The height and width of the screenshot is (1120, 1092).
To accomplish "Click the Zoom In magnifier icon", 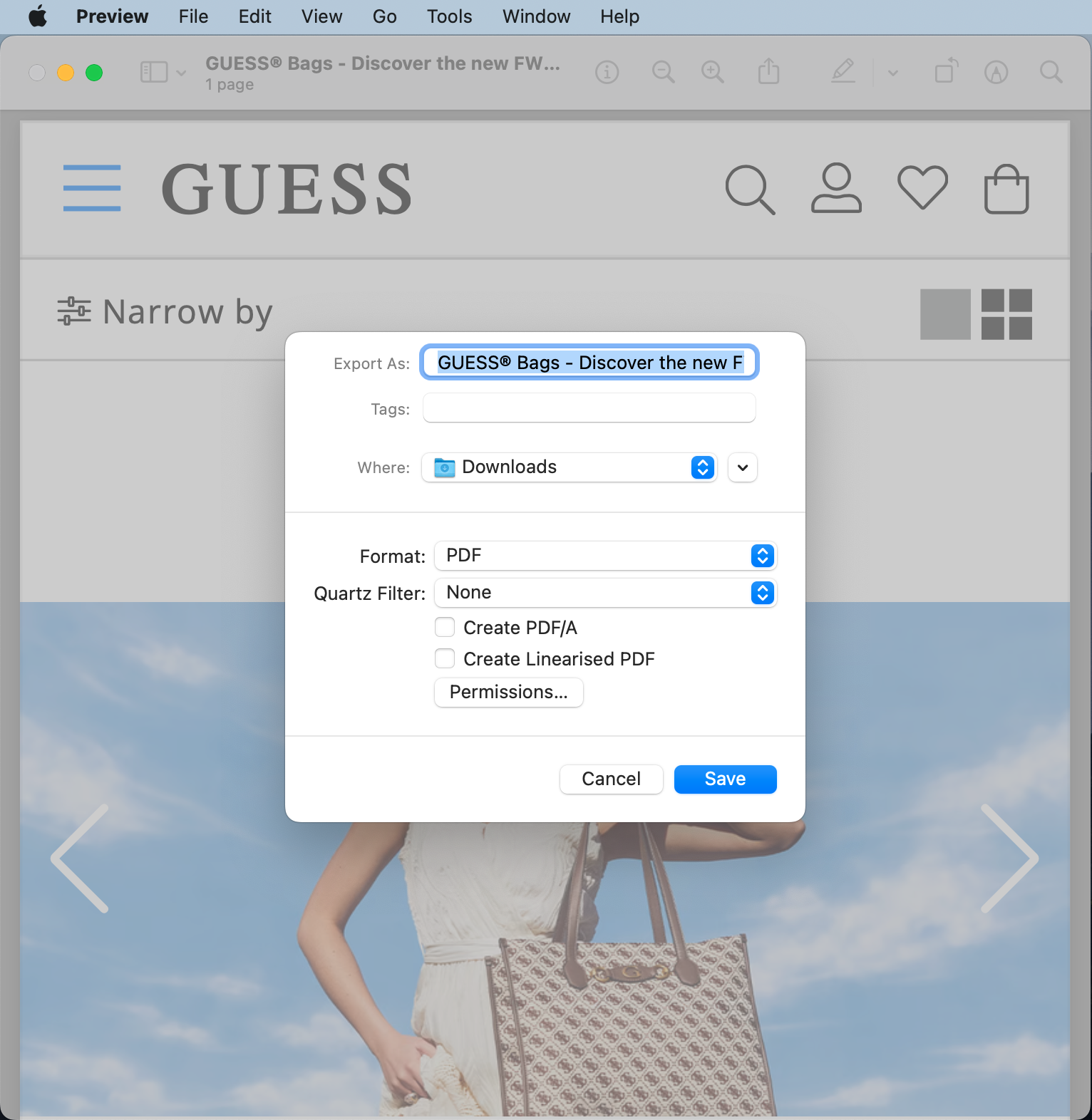I will tap(712, 72).
